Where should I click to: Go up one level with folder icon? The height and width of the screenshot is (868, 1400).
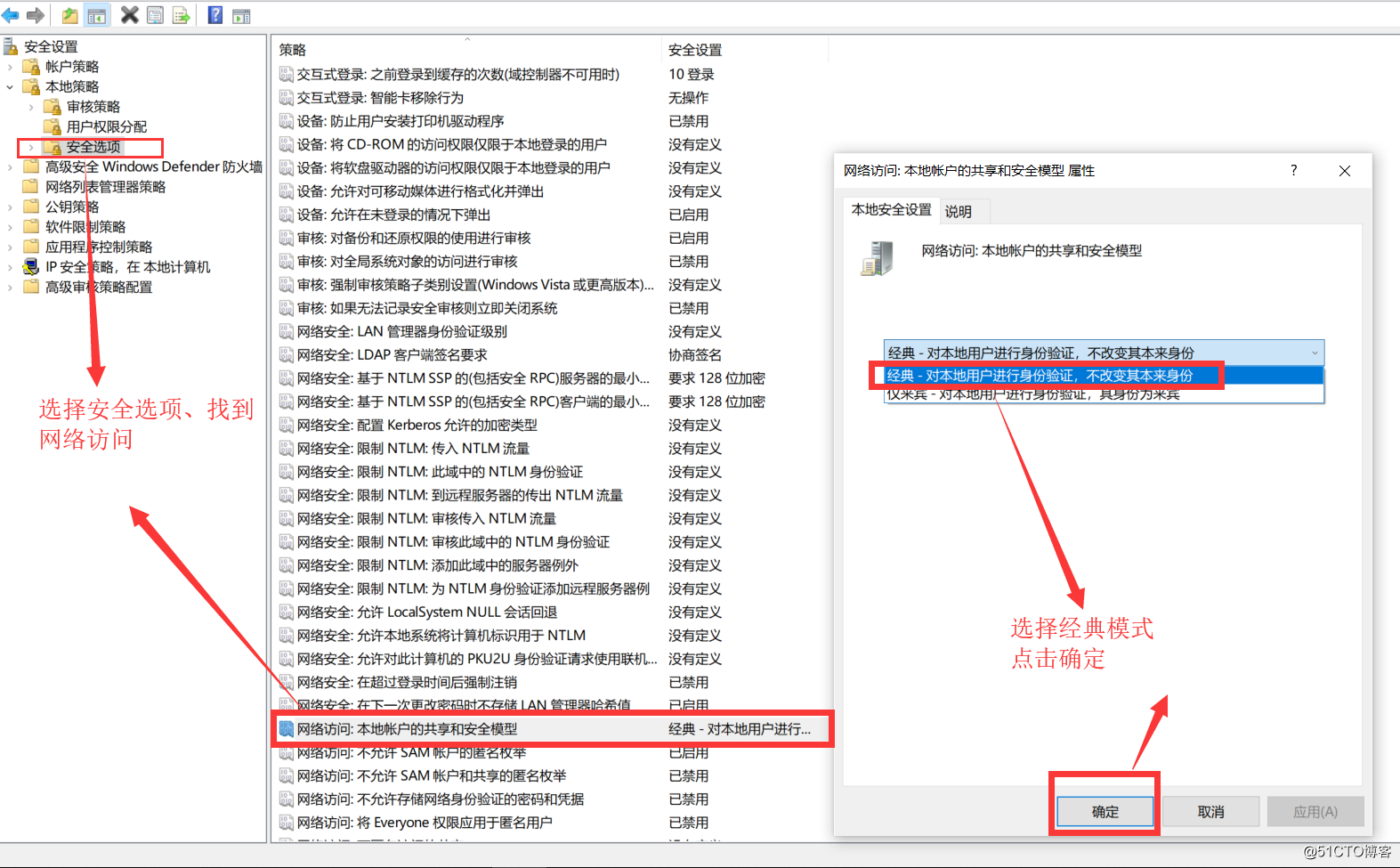coord(70,15)
